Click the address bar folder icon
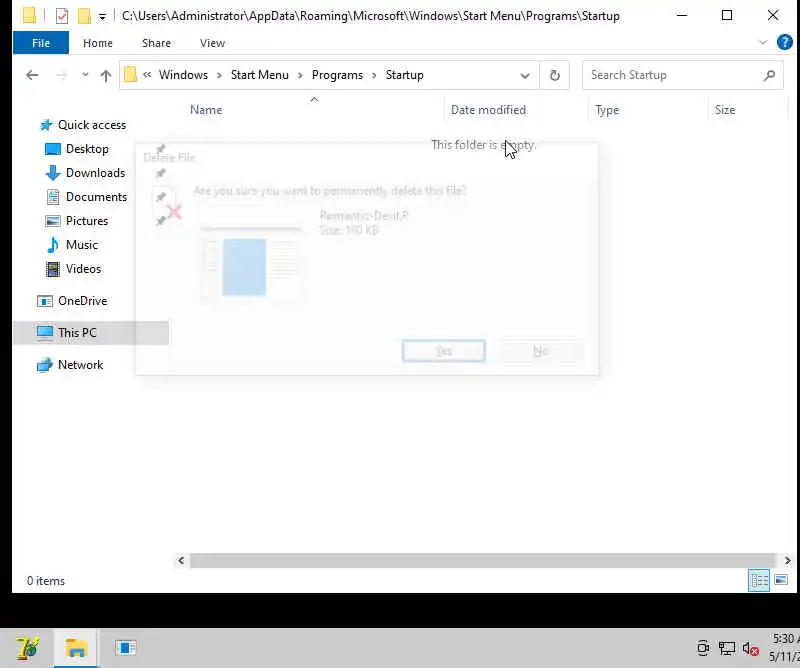Screen dimensions: 800x668 pyautogui.click(x=131, y=75)
